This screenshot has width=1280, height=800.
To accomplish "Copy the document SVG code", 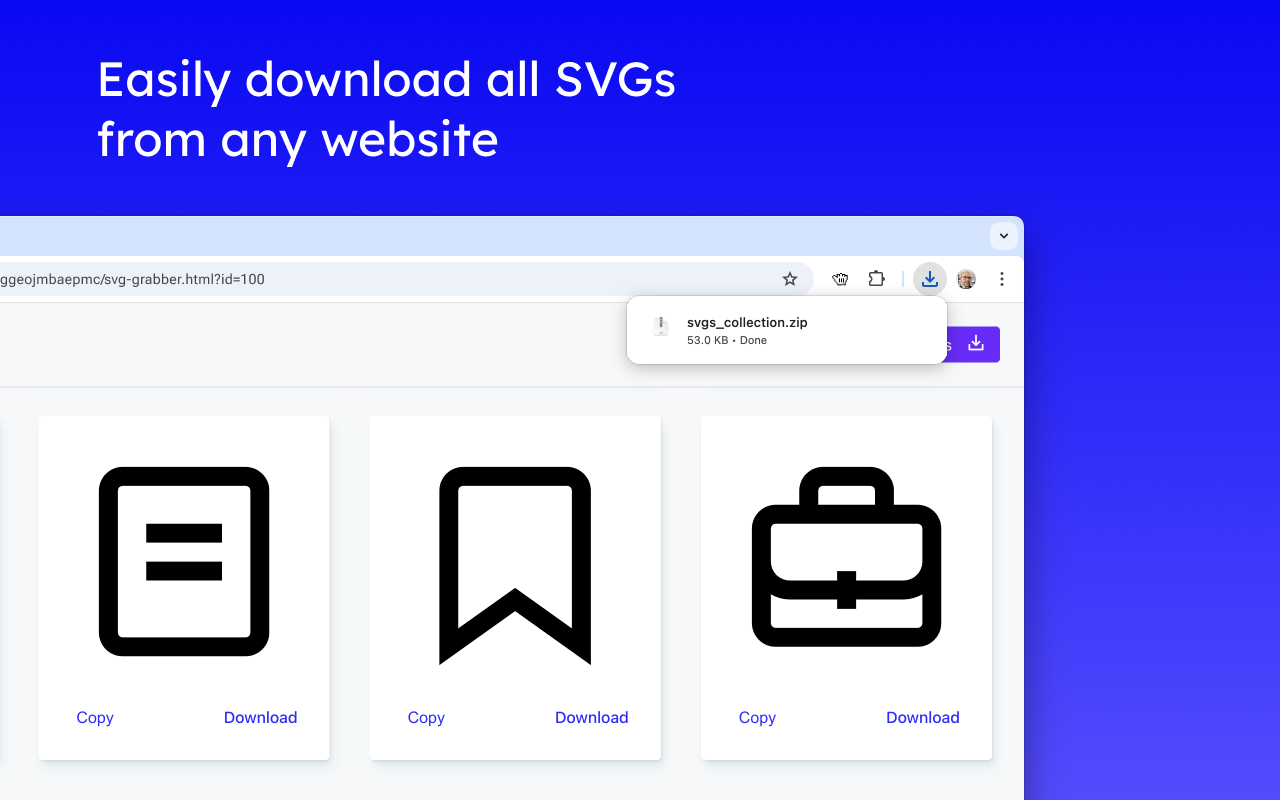I will coord(95,717).
